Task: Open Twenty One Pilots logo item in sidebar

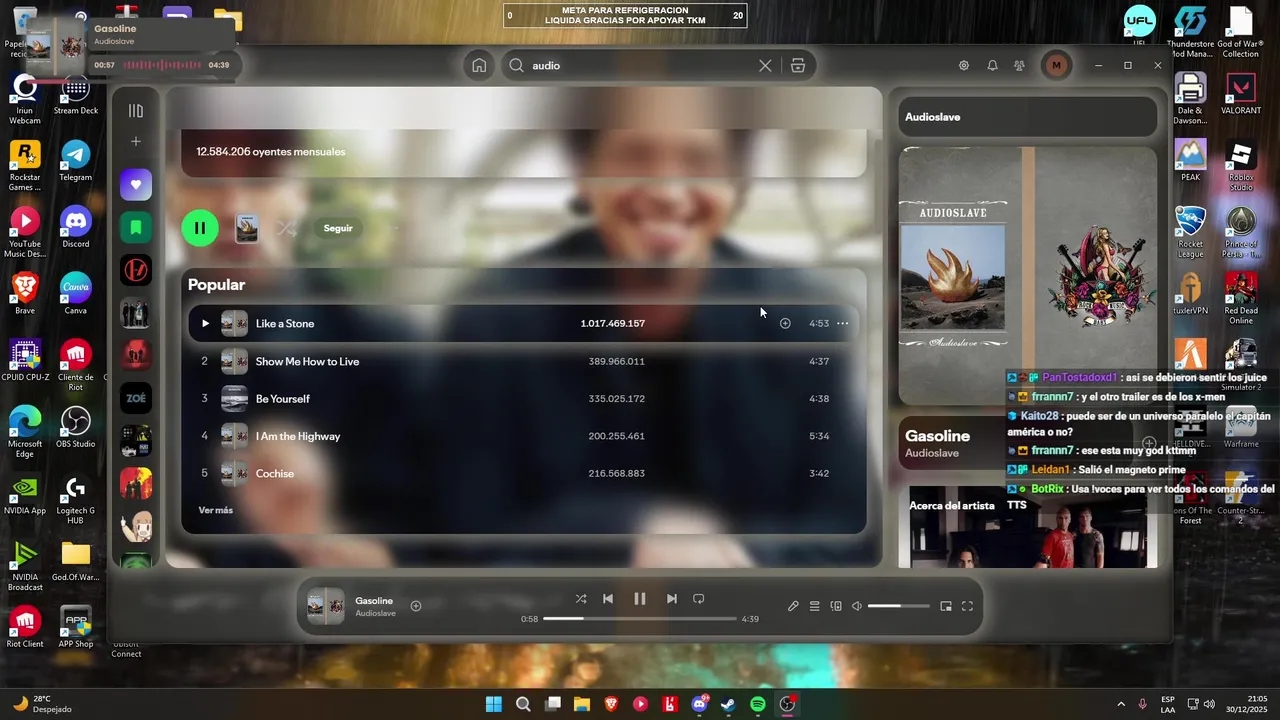Action: [136, 270]
